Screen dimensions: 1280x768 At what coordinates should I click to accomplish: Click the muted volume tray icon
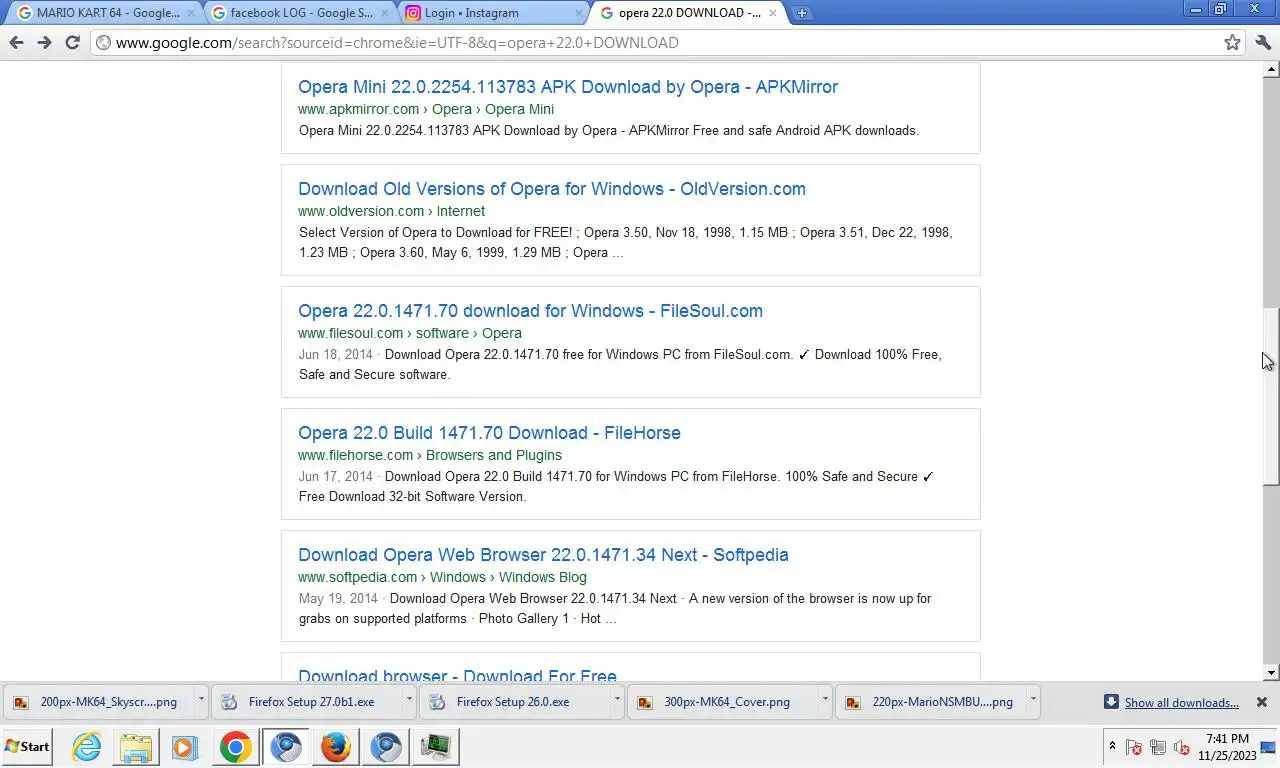[x=1182, y=747]
